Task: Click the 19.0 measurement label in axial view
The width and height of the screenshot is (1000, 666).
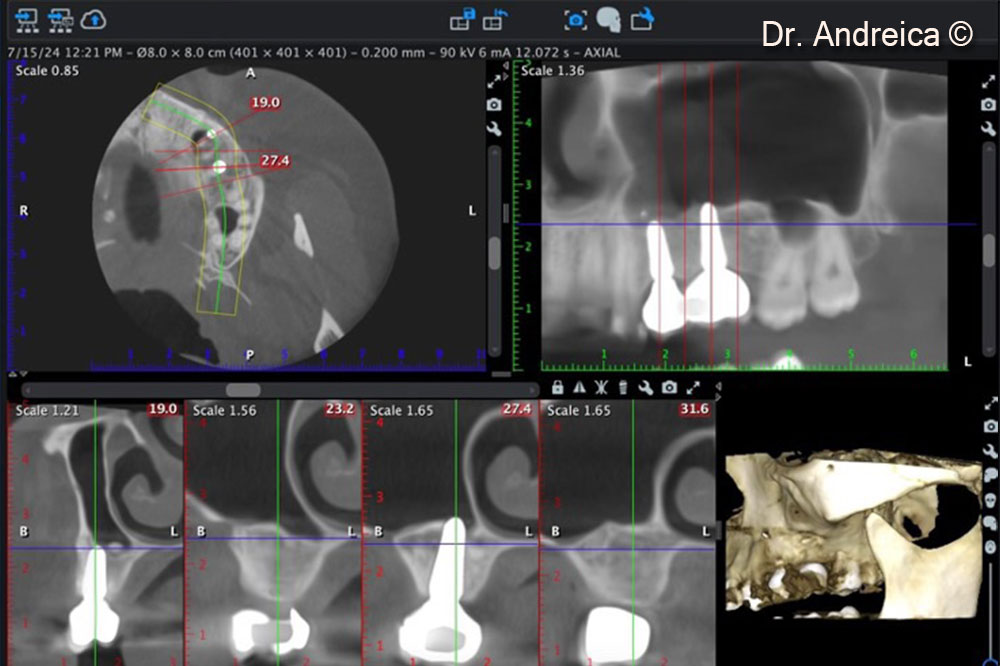Action: click(x=266, y=103)
